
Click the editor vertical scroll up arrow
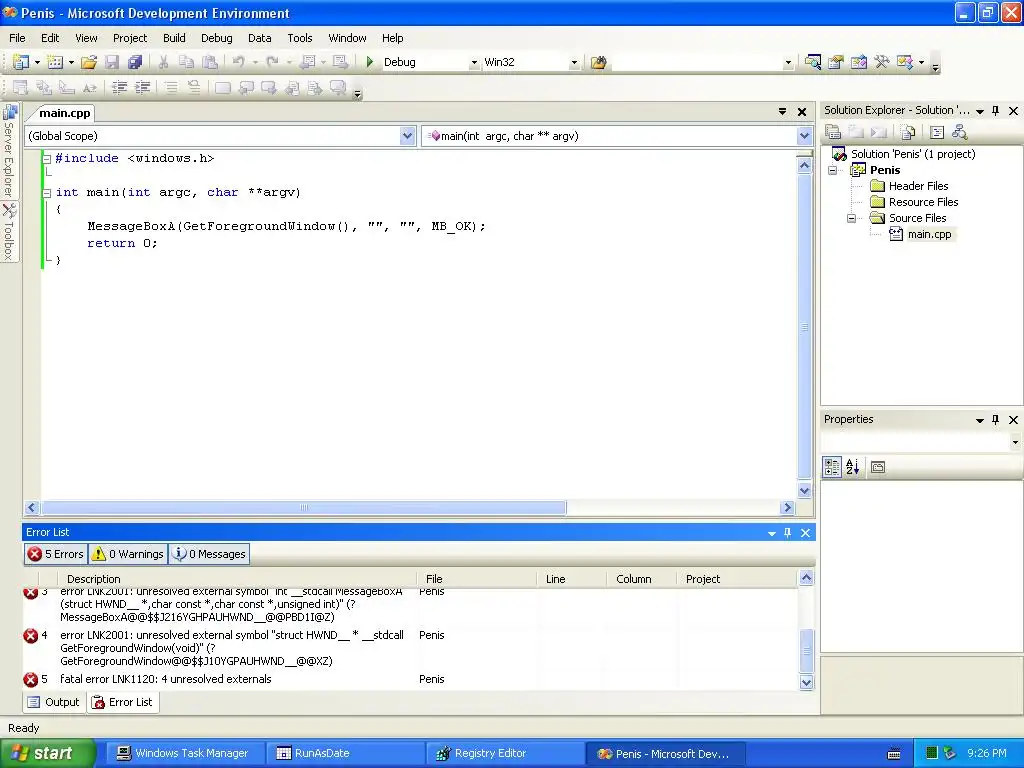click(805, 165)
